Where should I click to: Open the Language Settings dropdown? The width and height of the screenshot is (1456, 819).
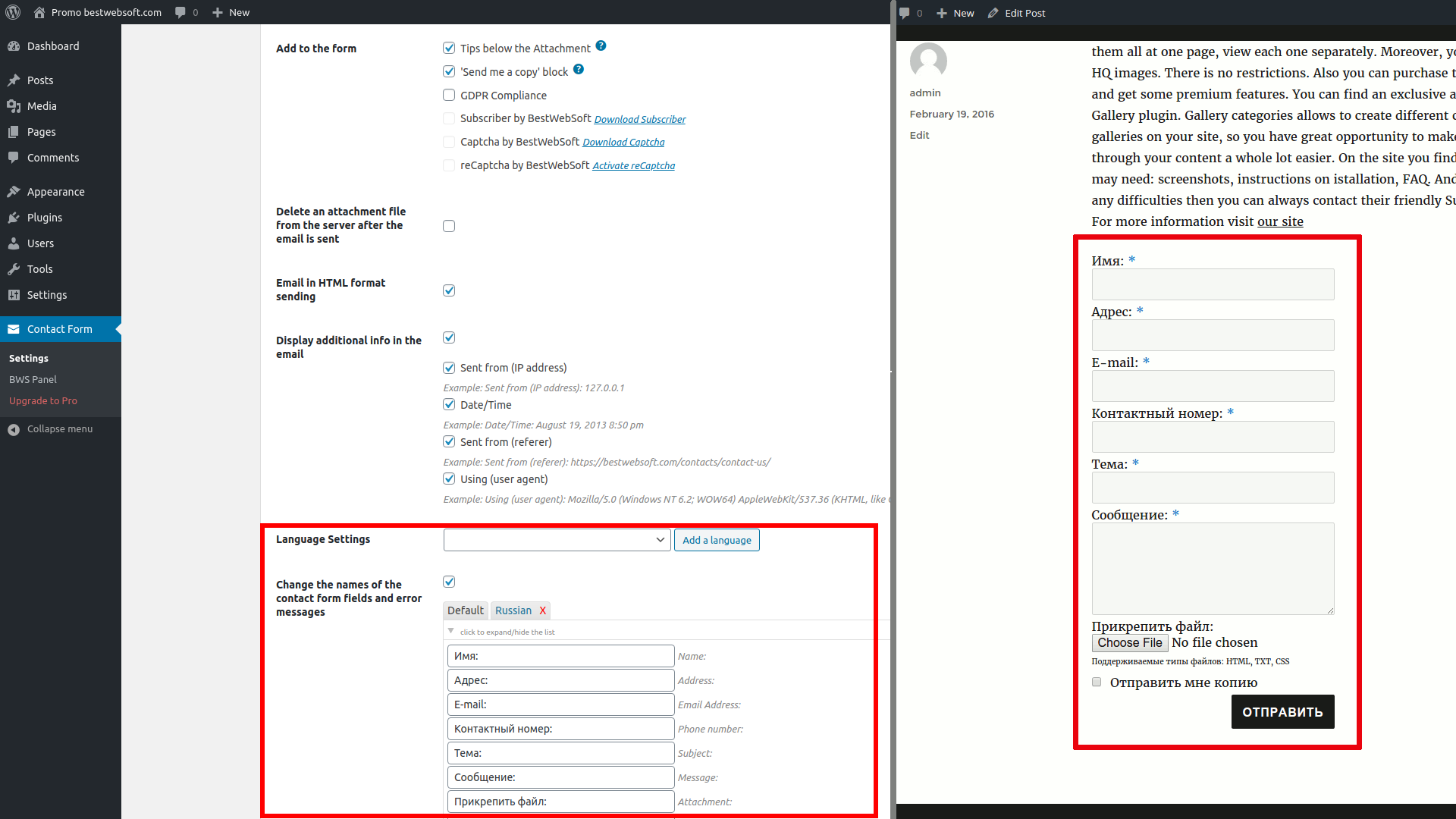[x=557, y=539]
